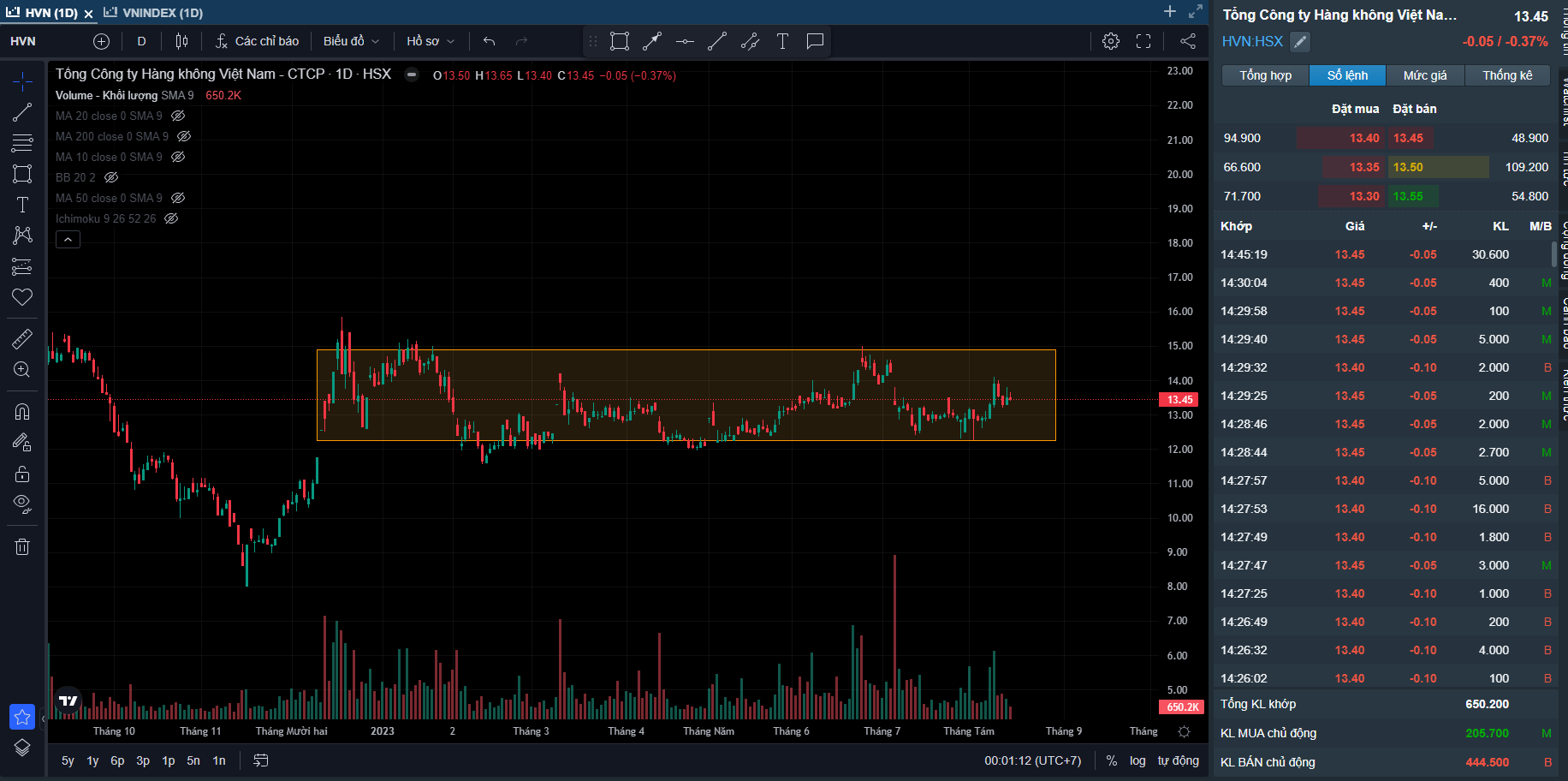Expand the 'Biểu đồ' dropdown

[x=351, y=41]
